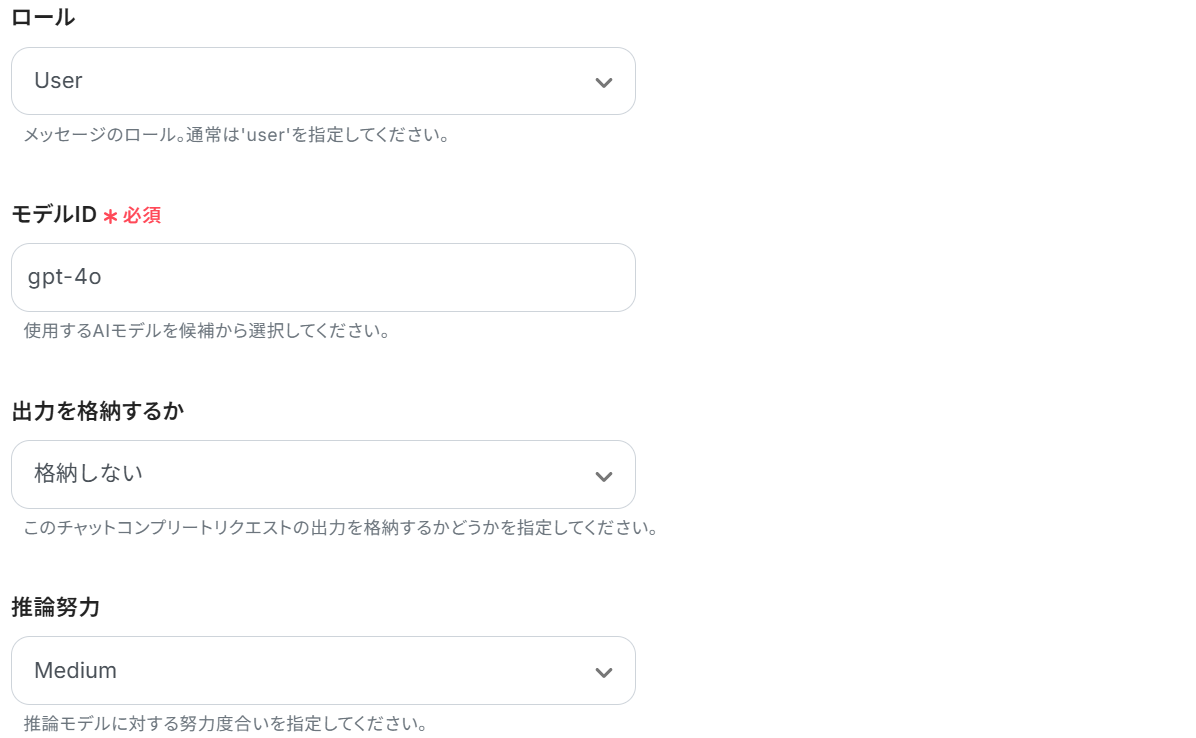This screenshot has width=1196, height=738.
Task: Click the モデルID field label
Action: (x=54, y=214)
